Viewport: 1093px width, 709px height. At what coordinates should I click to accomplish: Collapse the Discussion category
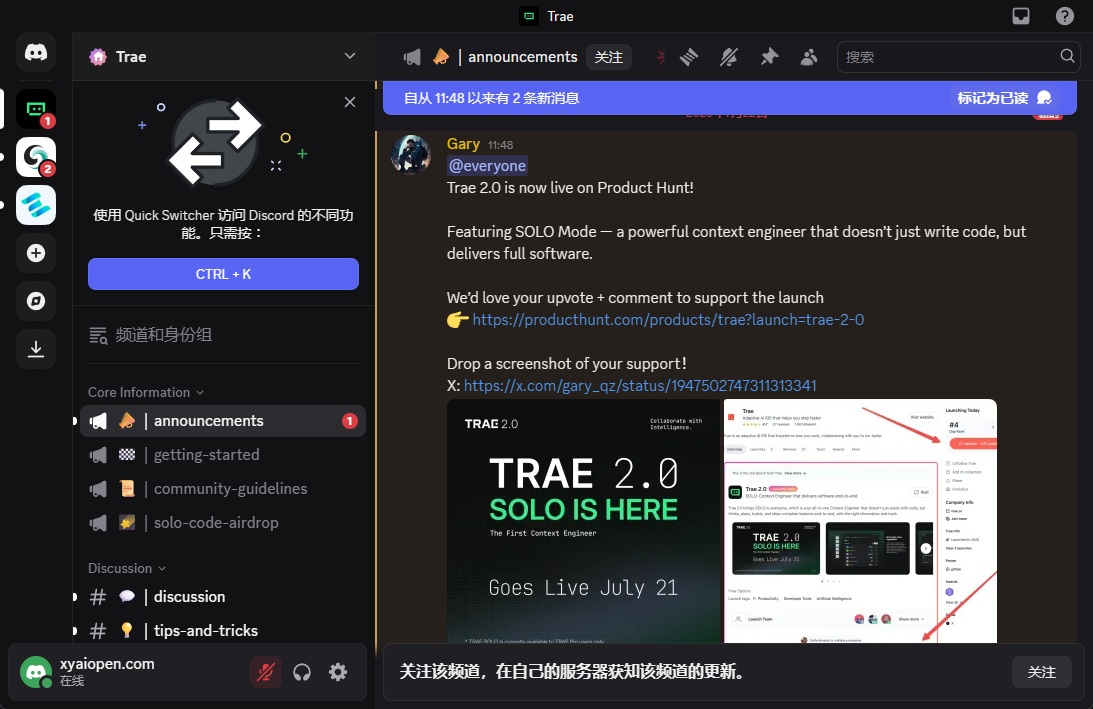click(127, 568)
